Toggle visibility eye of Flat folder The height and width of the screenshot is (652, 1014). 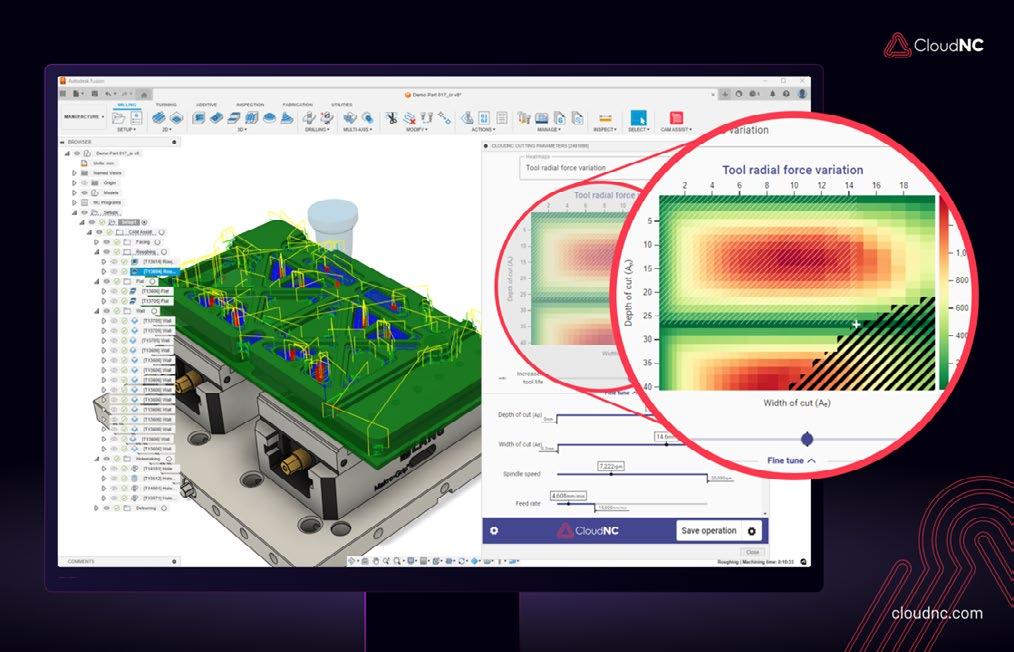107,281
